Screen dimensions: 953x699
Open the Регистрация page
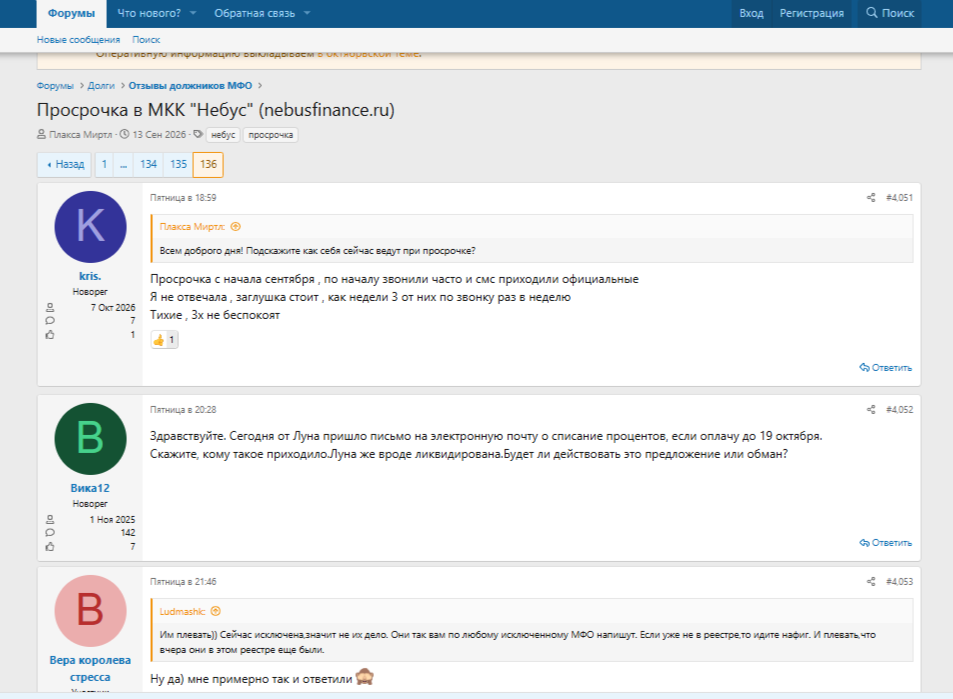pos(811,13)
